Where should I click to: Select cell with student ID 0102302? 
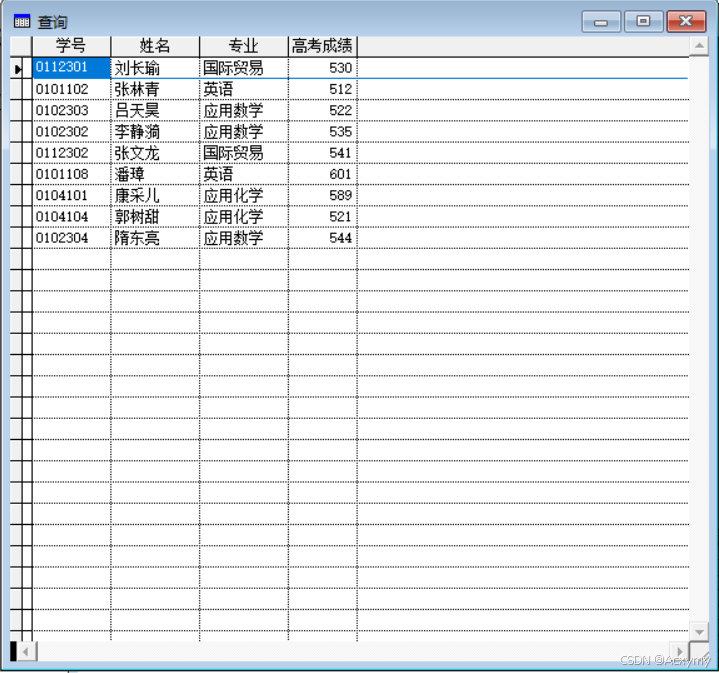(x=71, y=132)
